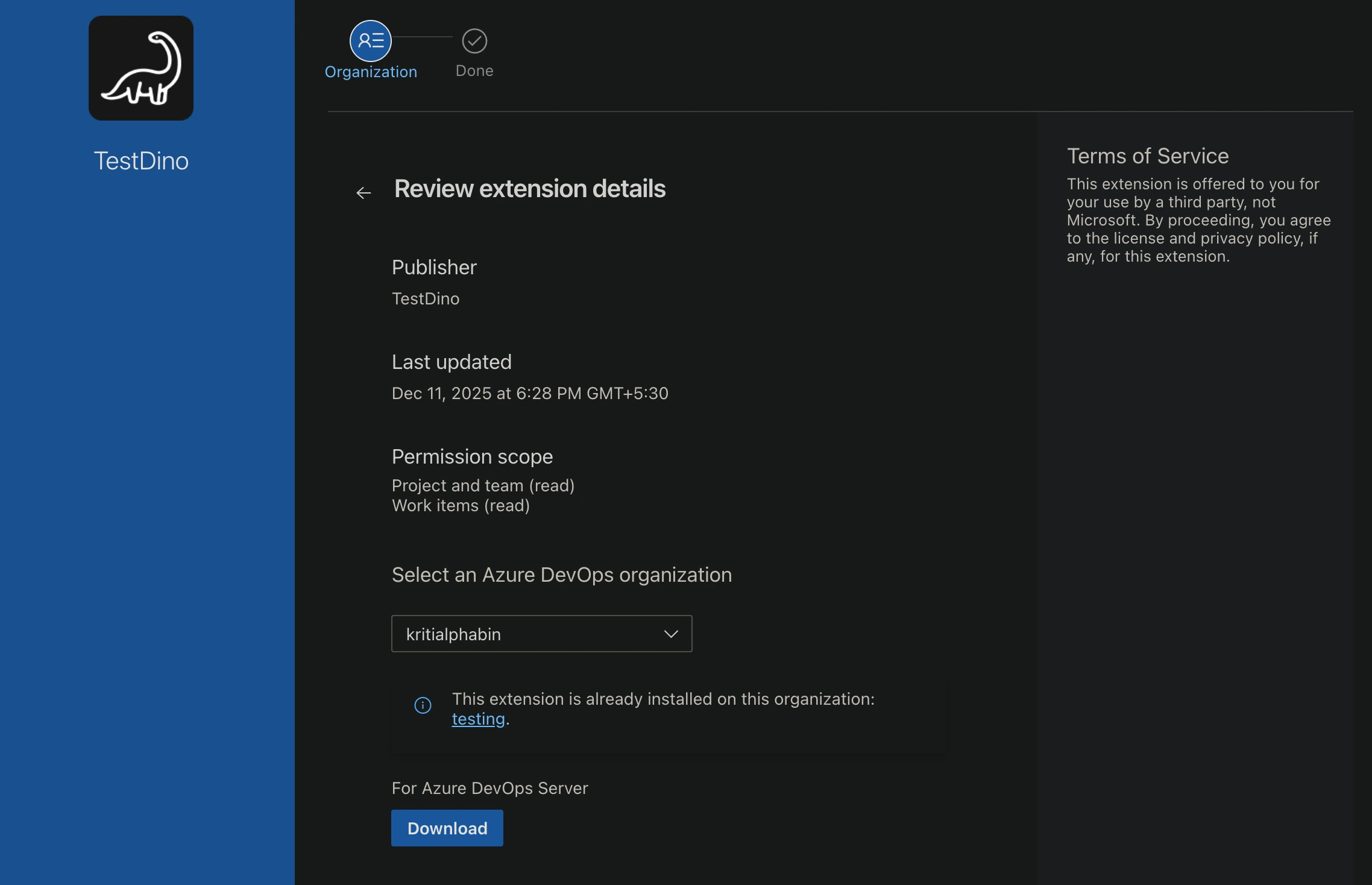Viewport: 1372px width, 885px height.
Task: Click the back arrow next to Review extension details
Action: pos(363,192)
